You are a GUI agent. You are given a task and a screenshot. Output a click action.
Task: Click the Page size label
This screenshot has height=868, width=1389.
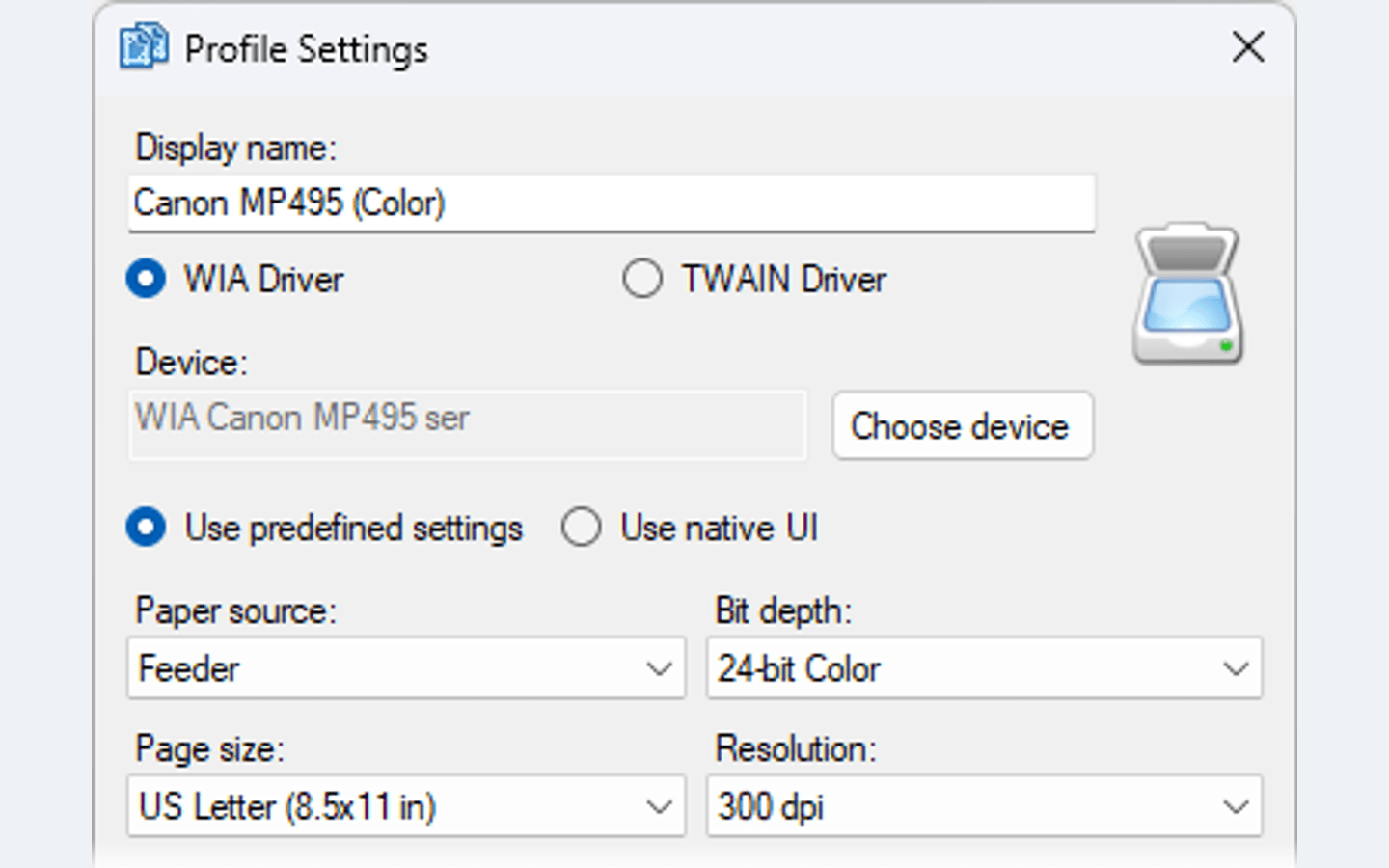pos(210,749)
